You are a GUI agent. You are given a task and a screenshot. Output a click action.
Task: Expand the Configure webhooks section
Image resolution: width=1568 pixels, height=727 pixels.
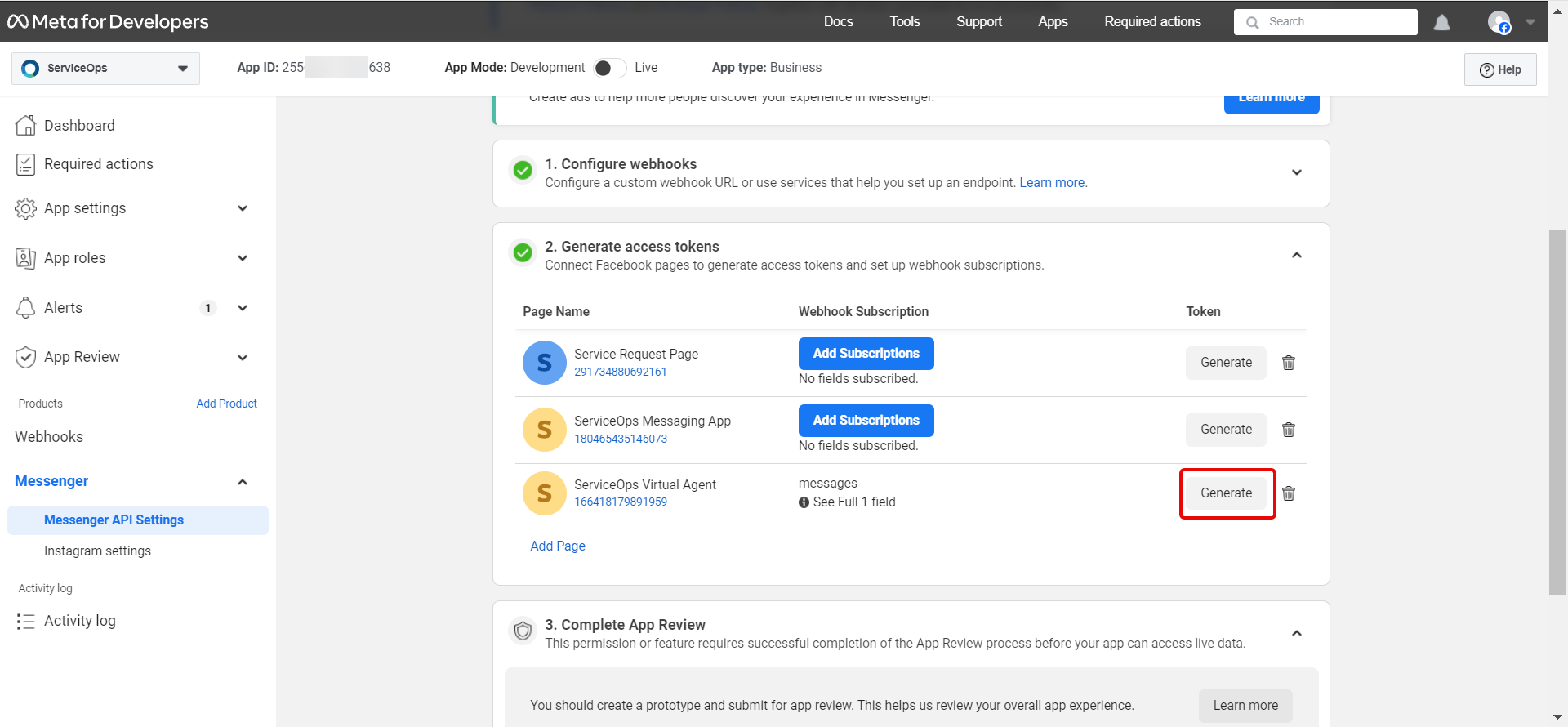click(1296, 172)
